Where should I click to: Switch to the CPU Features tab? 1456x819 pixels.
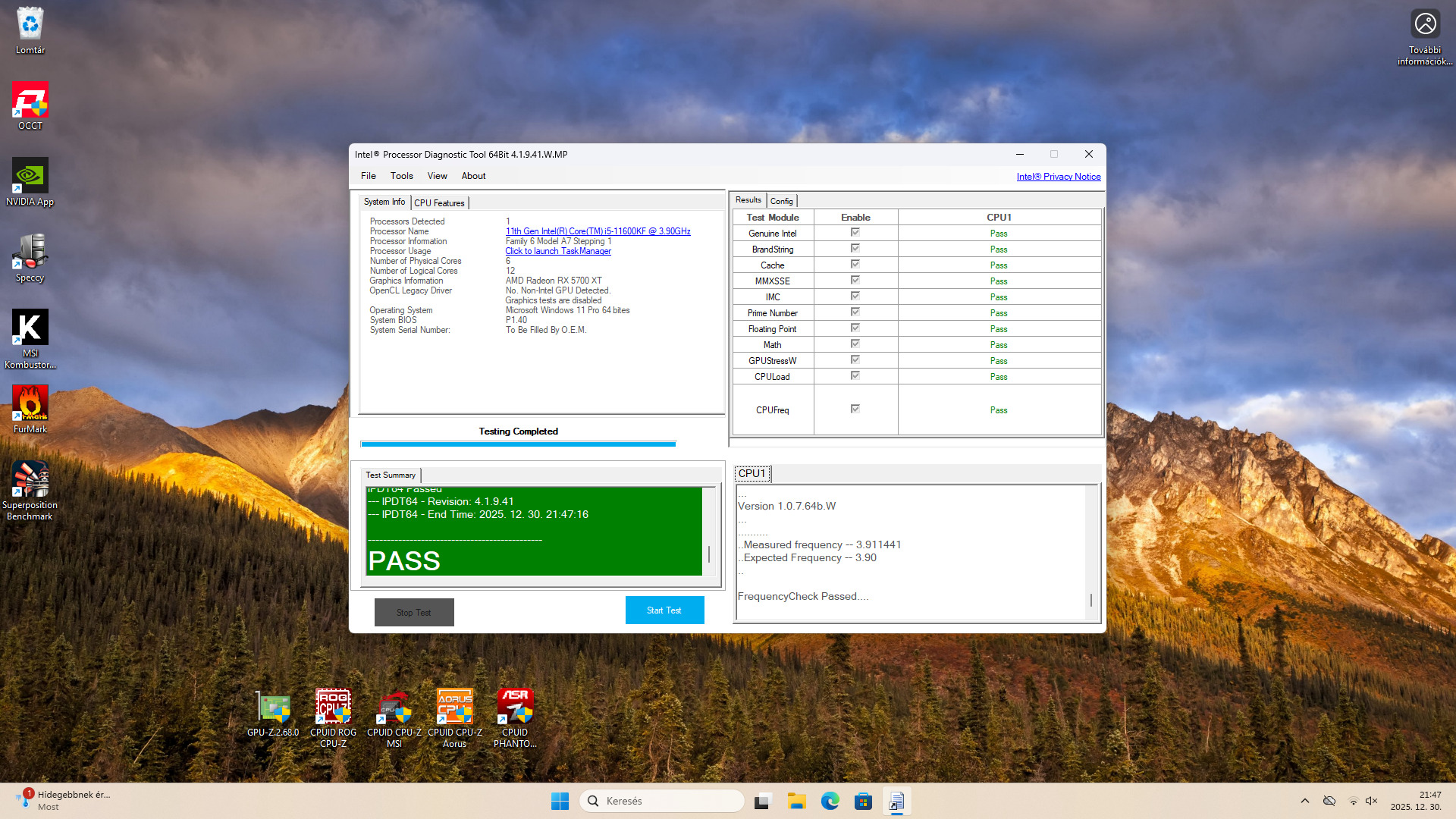click(x=439, y=202)
